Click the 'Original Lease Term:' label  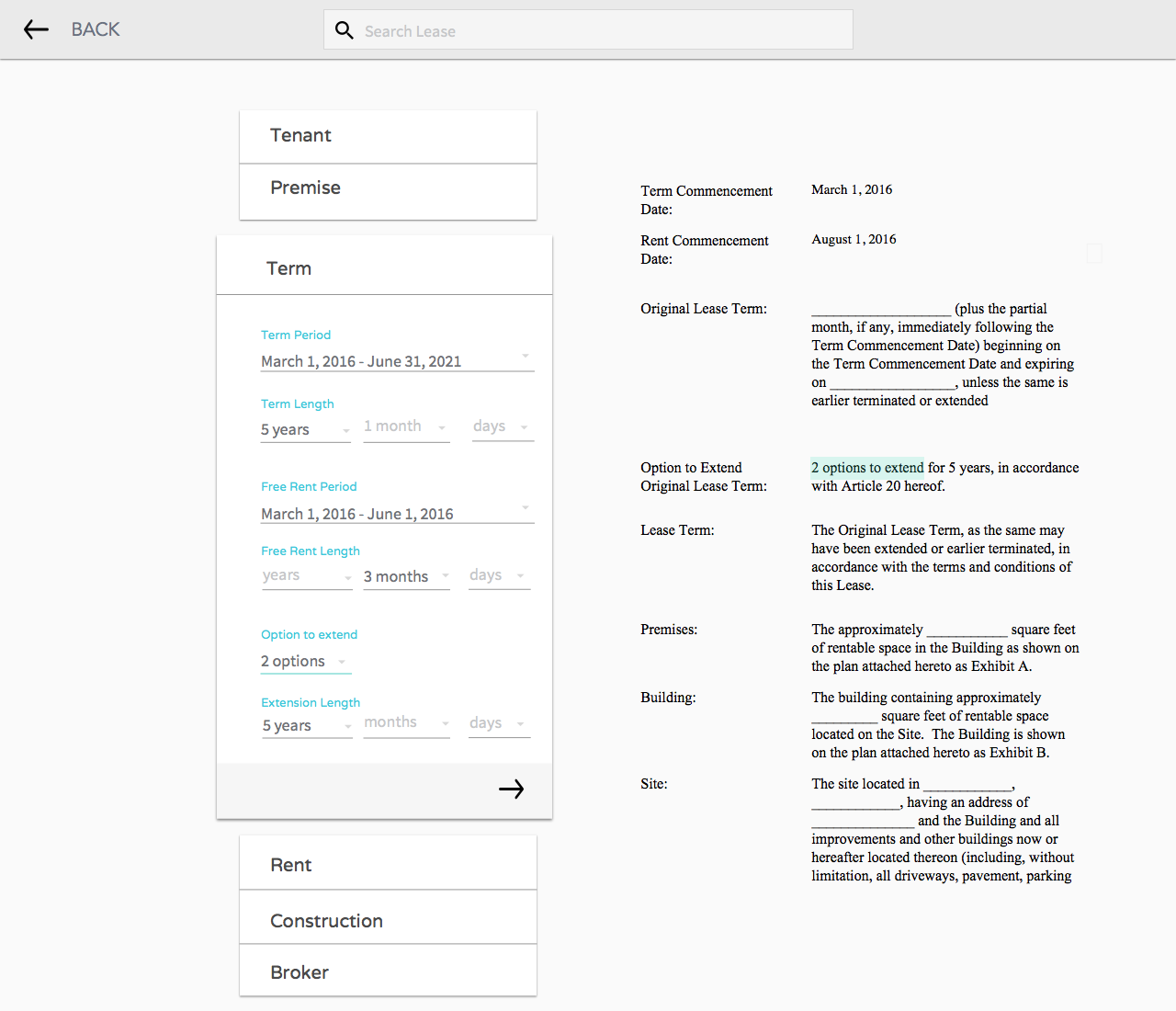[x=704, y=309]
